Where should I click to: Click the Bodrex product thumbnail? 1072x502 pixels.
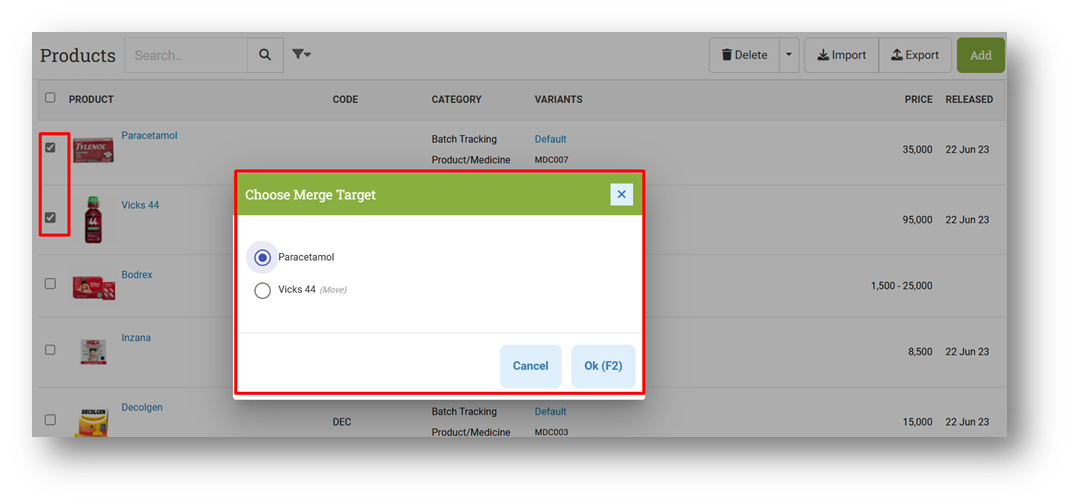(x=94, y=288)
